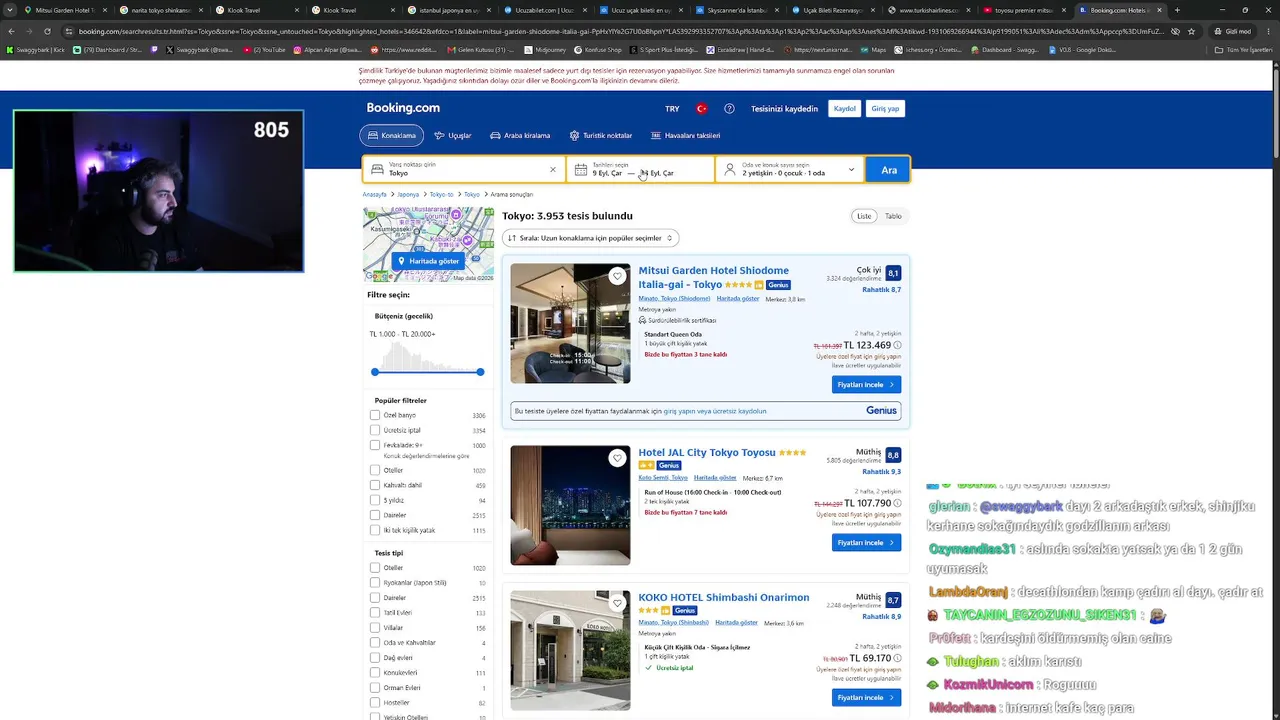
Task: Click the Booking.com logo
Action: pos(403,108)
